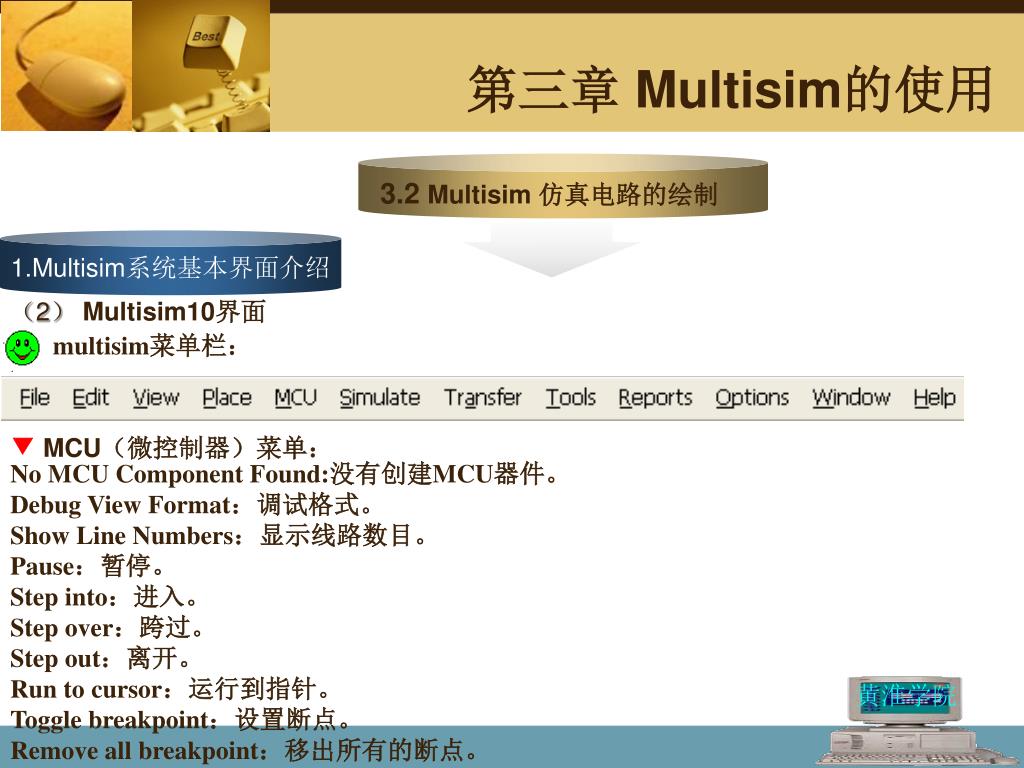Click the line 'Toggle breakpoint'

(181, 720)
